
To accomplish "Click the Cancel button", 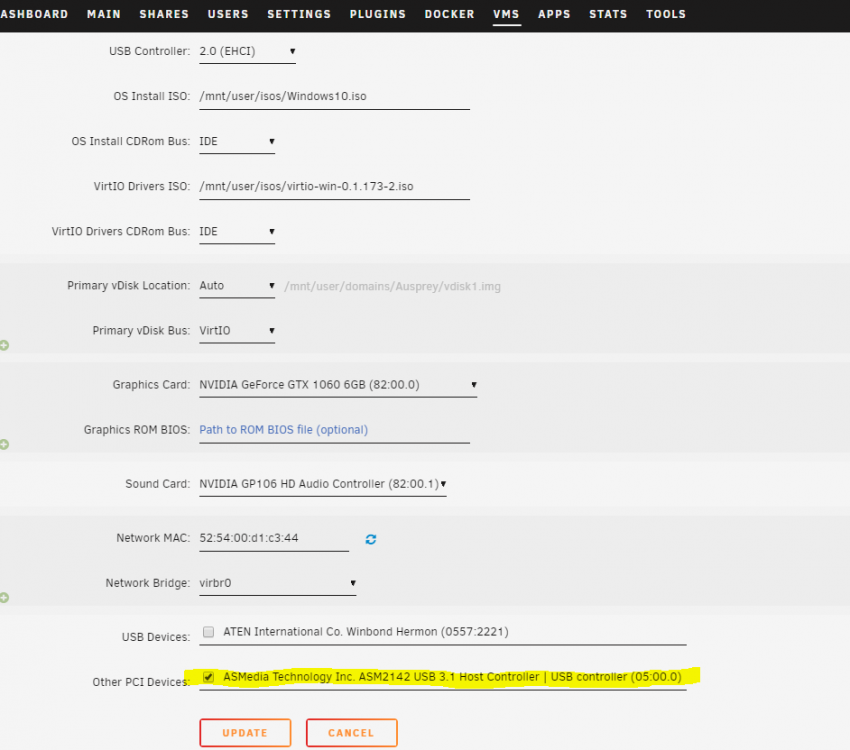I will coord(351,733).
